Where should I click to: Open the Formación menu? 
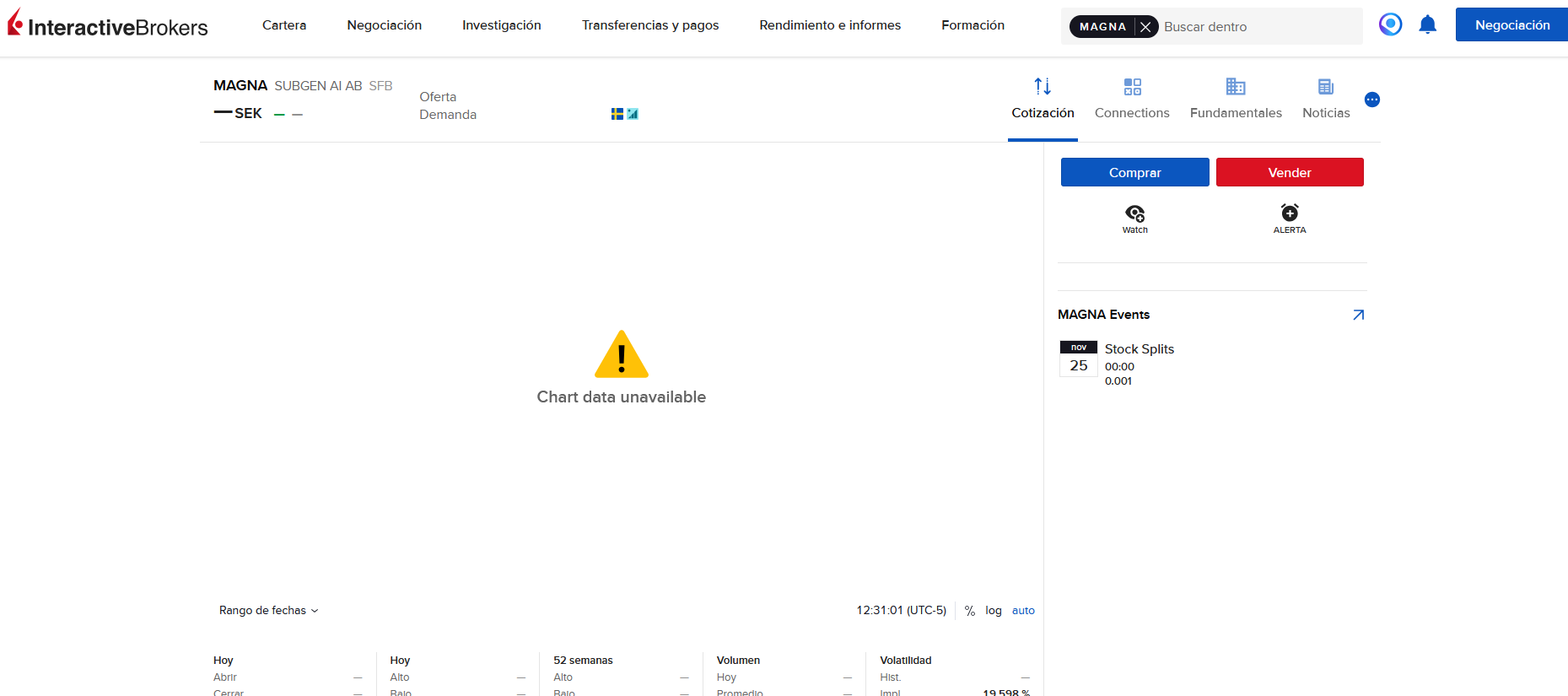click(973, 25)
